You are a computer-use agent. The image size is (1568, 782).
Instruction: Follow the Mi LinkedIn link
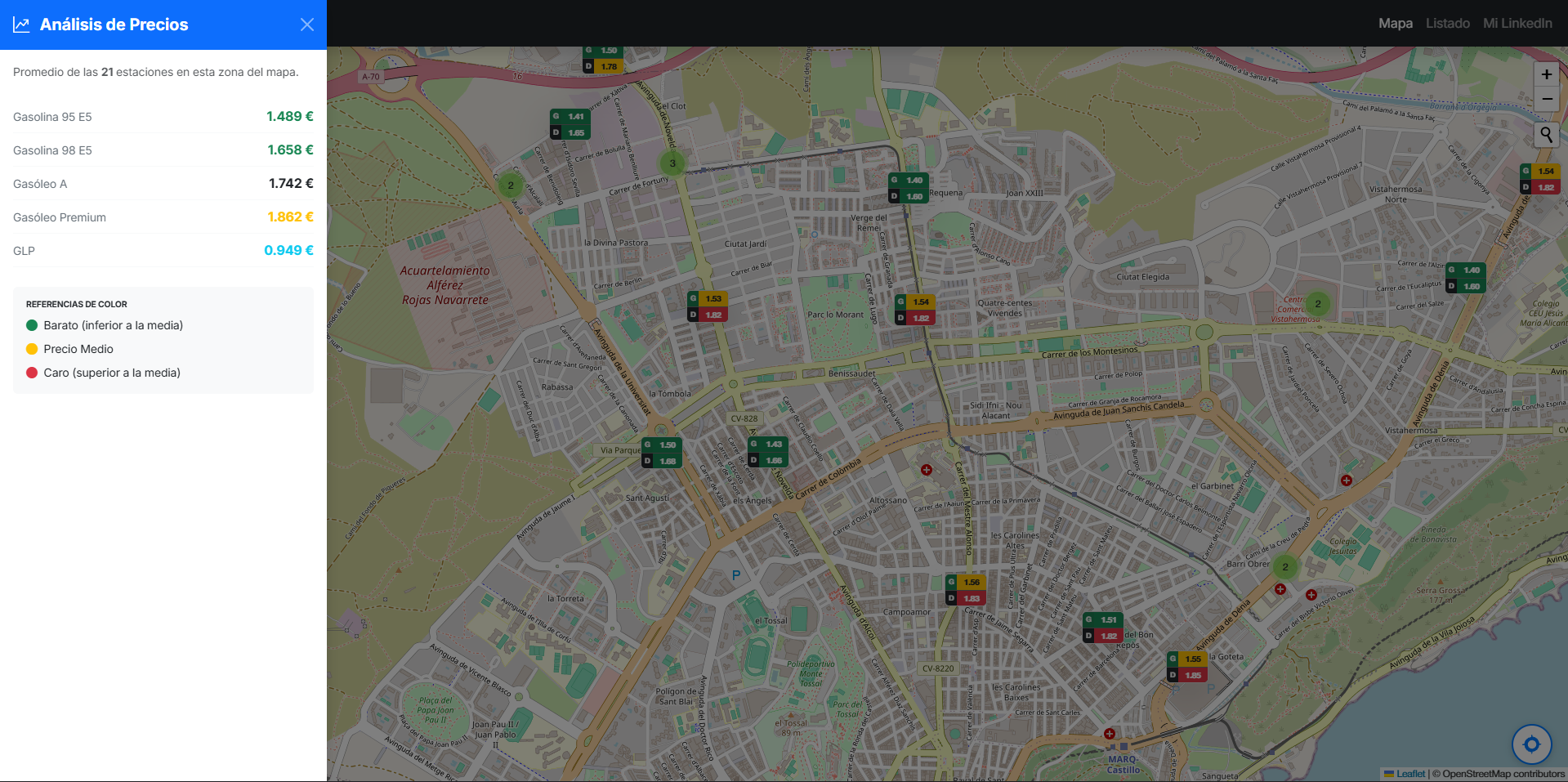coord(1517,24)
